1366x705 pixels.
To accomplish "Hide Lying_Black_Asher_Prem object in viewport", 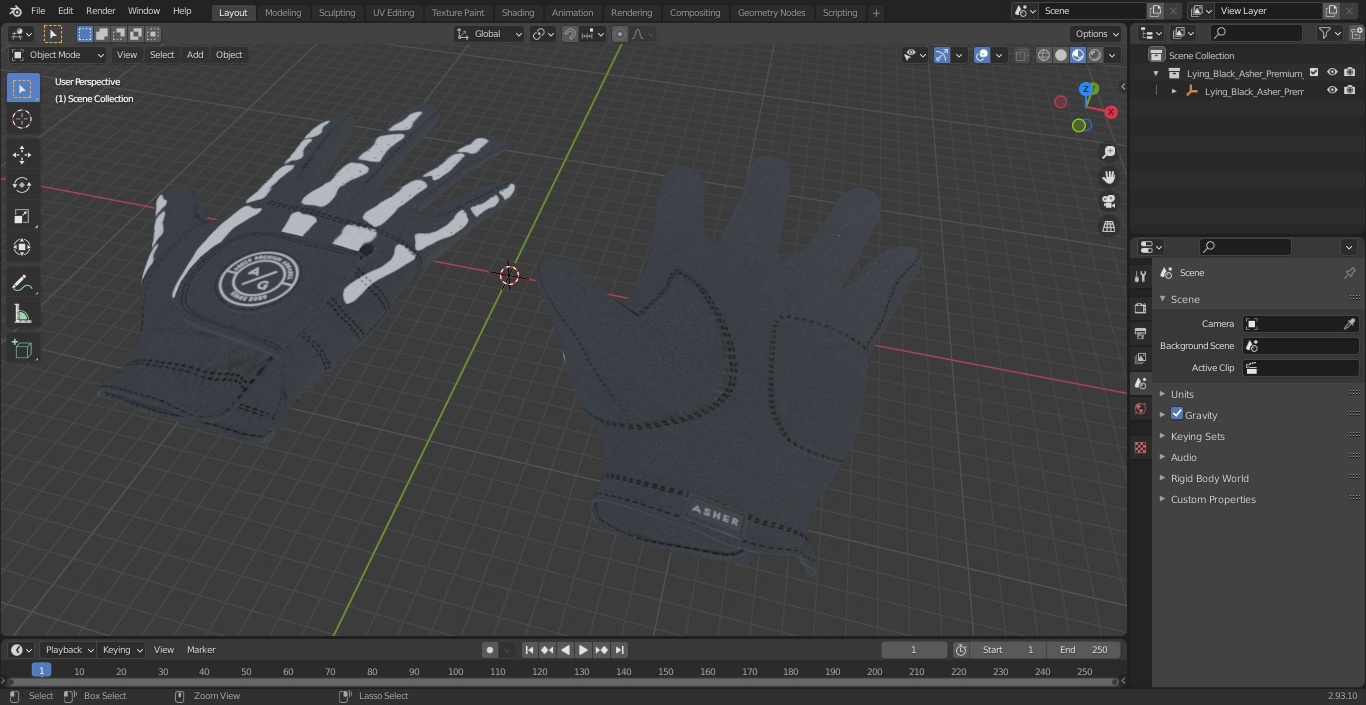I will [1332, 91].
